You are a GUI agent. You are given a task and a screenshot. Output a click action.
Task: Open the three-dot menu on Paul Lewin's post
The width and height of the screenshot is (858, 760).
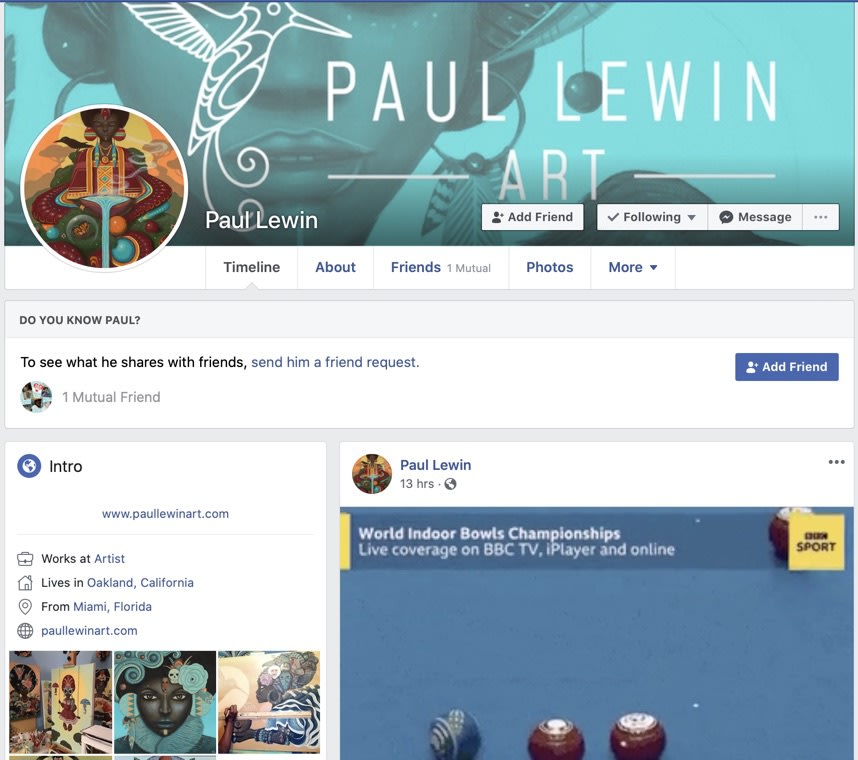point(836,462)
